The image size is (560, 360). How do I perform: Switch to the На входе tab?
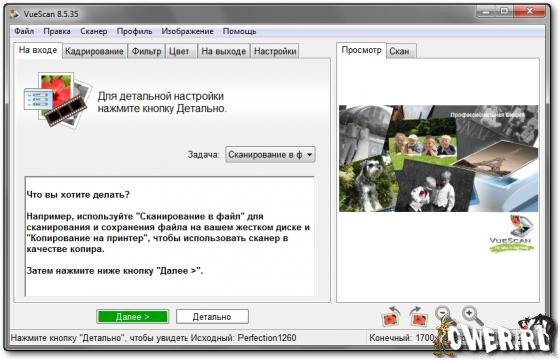[x=38, y=50]
